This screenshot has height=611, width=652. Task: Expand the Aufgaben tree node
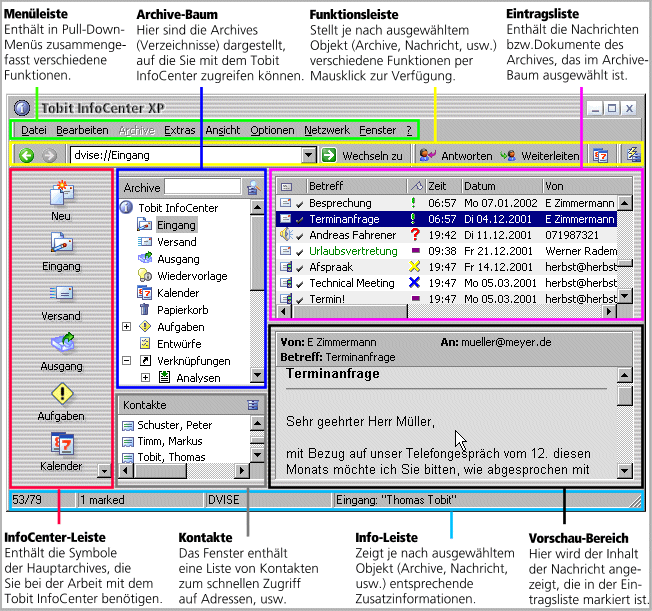(127, 327)
